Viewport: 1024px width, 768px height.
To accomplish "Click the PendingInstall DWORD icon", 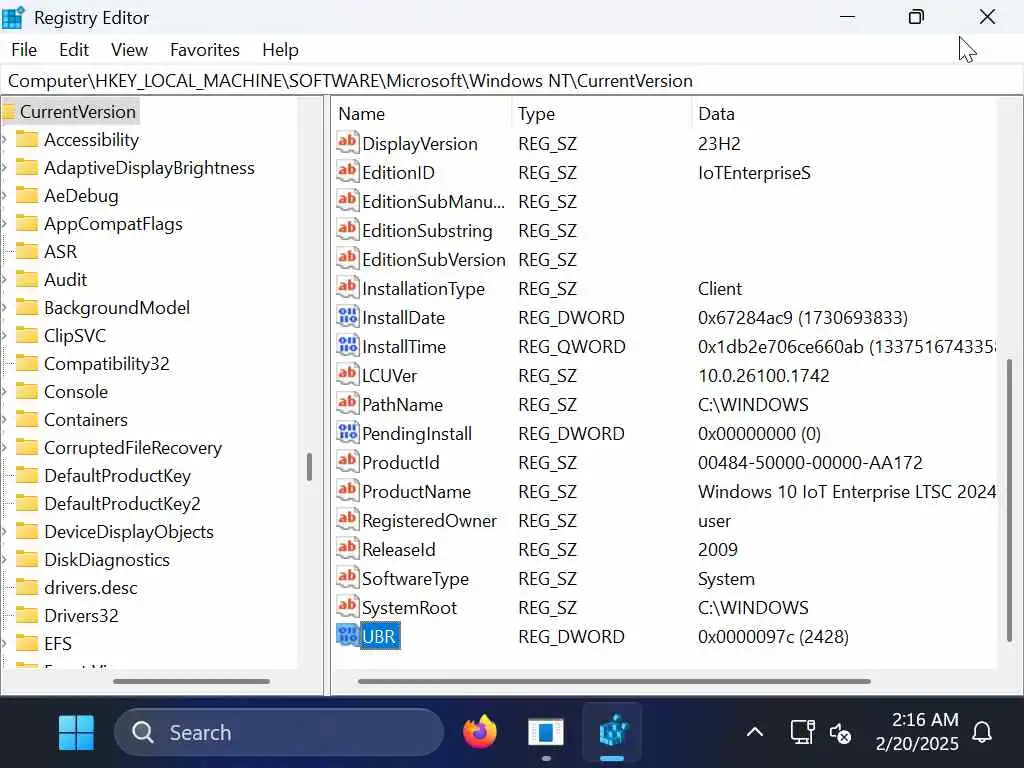I will [x=347, y=432].
